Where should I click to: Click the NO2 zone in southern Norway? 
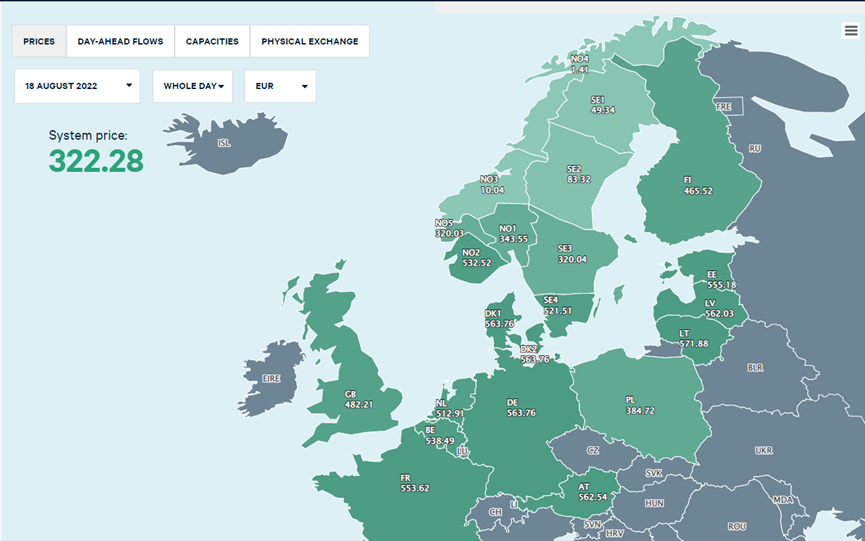(476, 258)
